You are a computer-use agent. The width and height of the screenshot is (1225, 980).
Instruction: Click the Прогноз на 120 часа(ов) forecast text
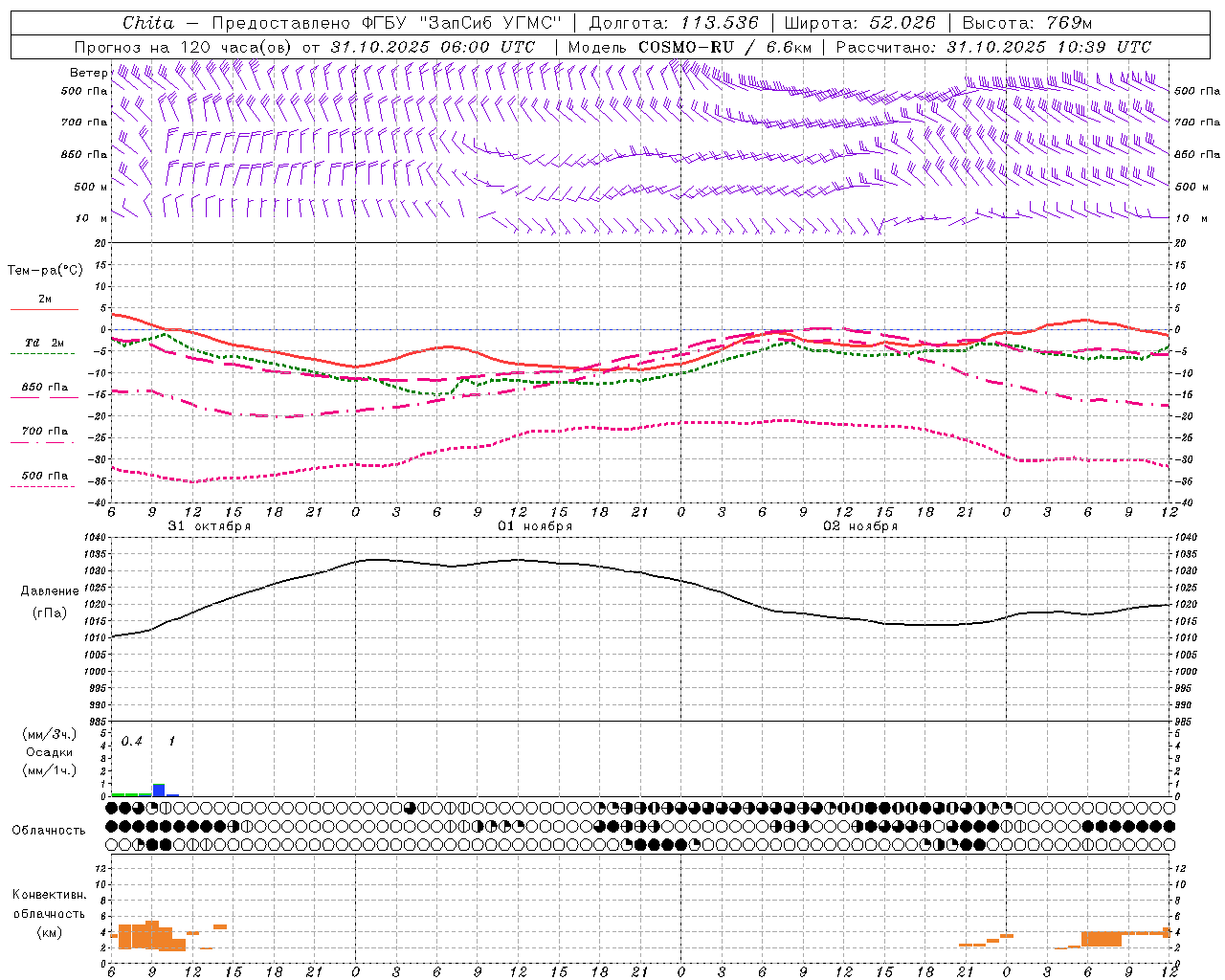click(184, 47)
